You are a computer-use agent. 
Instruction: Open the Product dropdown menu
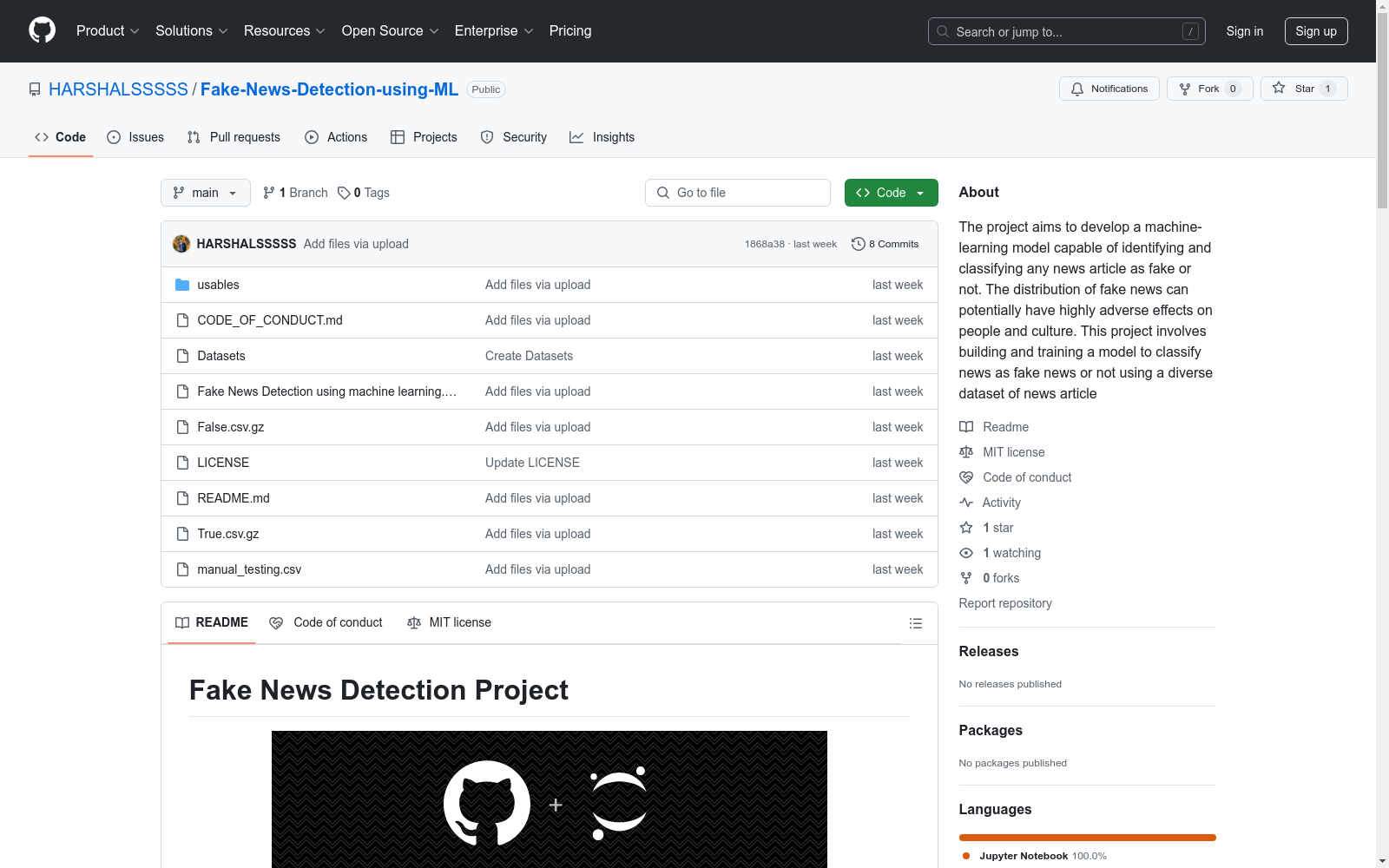pos(108,31)
